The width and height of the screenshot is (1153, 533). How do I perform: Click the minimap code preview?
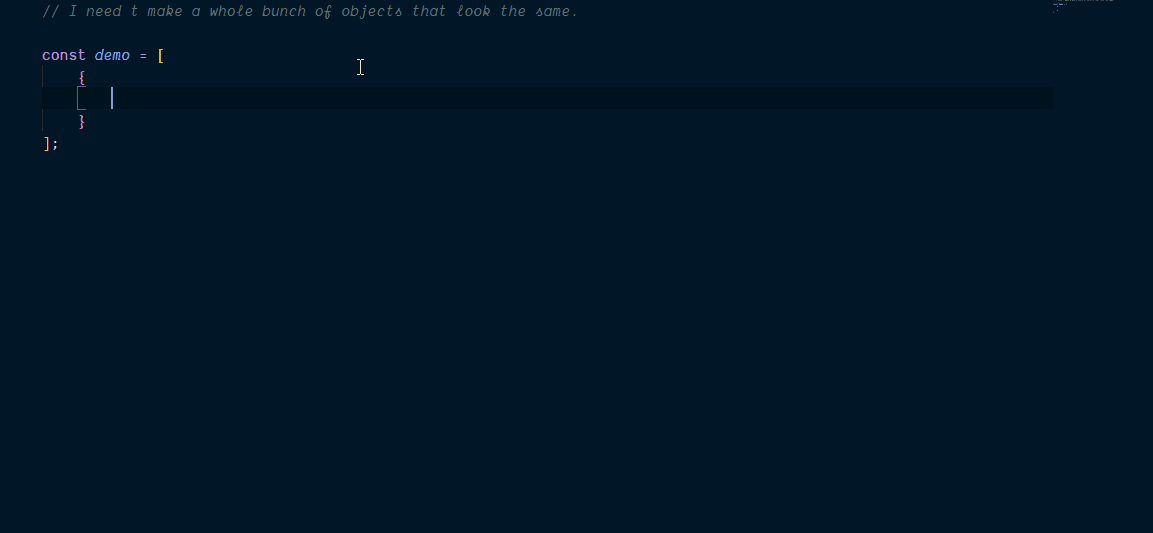(x=1083, y=6)
